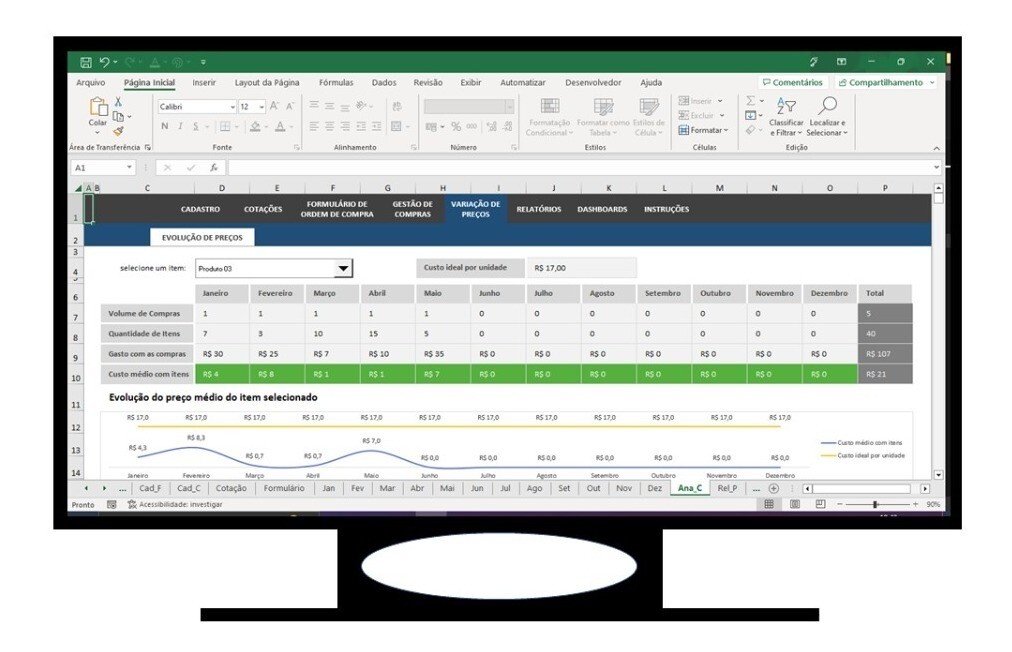The image size is (1012, 652).
Task: Switch to page layout view in status bar
Action: pos(795,504)
